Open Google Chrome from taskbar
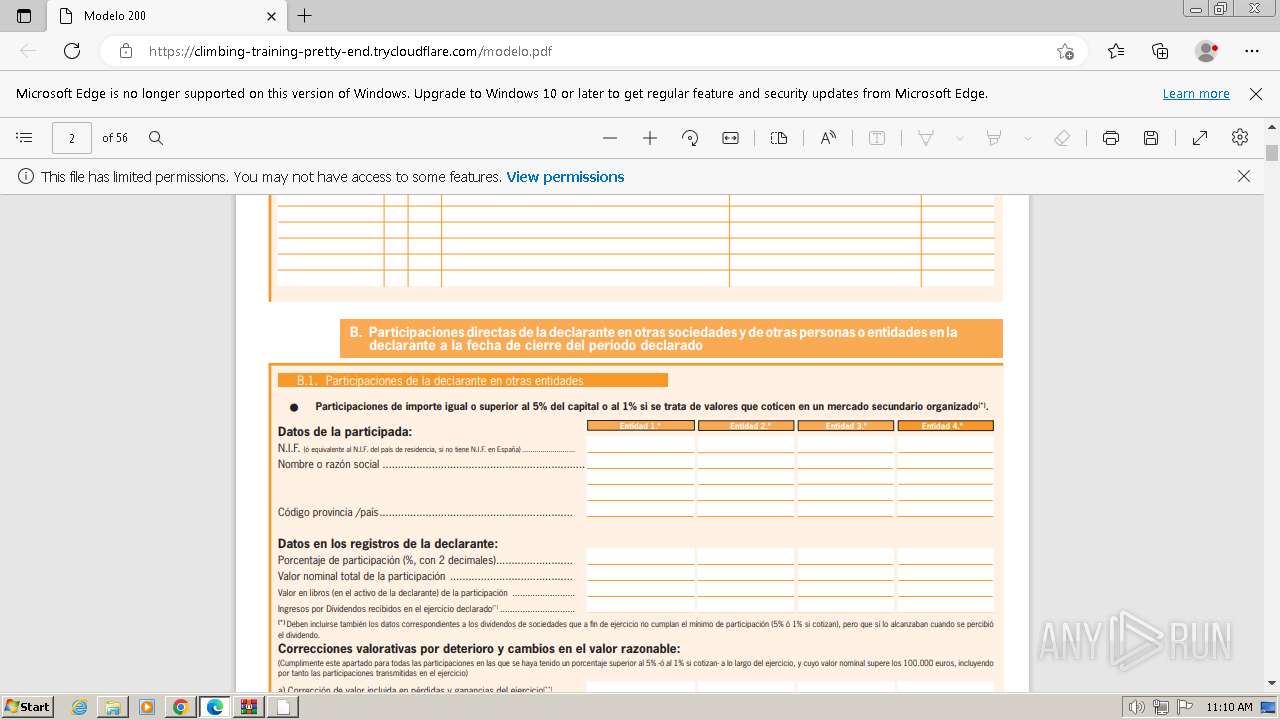This screenshot has width=1280, height=720. pos(181,707)
